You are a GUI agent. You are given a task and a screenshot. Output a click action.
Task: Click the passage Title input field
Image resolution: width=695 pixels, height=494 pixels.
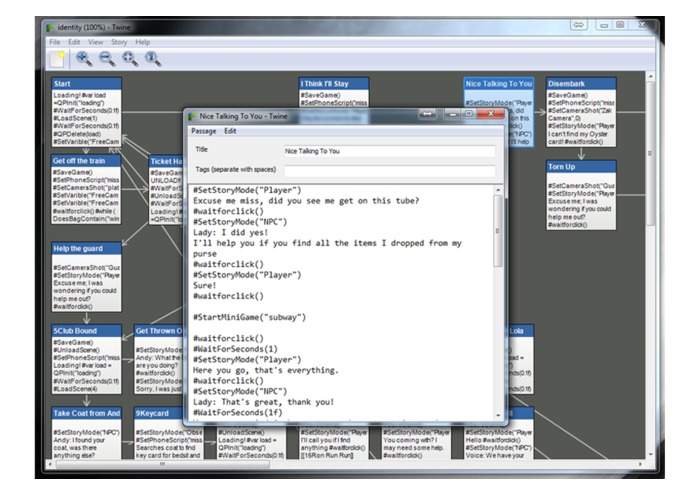(389, 151)
